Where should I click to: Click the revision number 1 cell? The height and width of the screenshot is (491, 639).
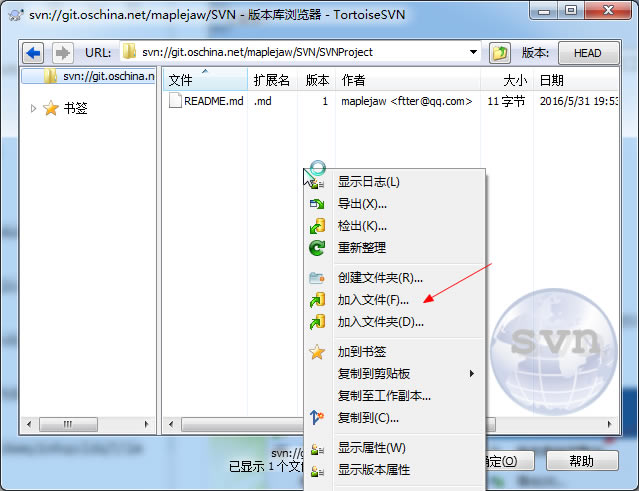pyautogui.click(x=325, y=101)
